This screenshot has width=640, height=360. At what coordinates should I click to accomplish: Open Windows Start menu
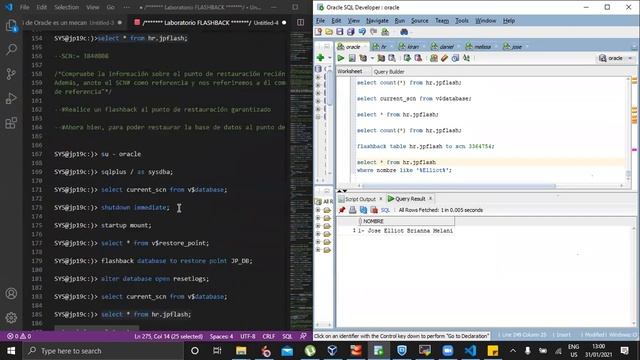[11, 351]
